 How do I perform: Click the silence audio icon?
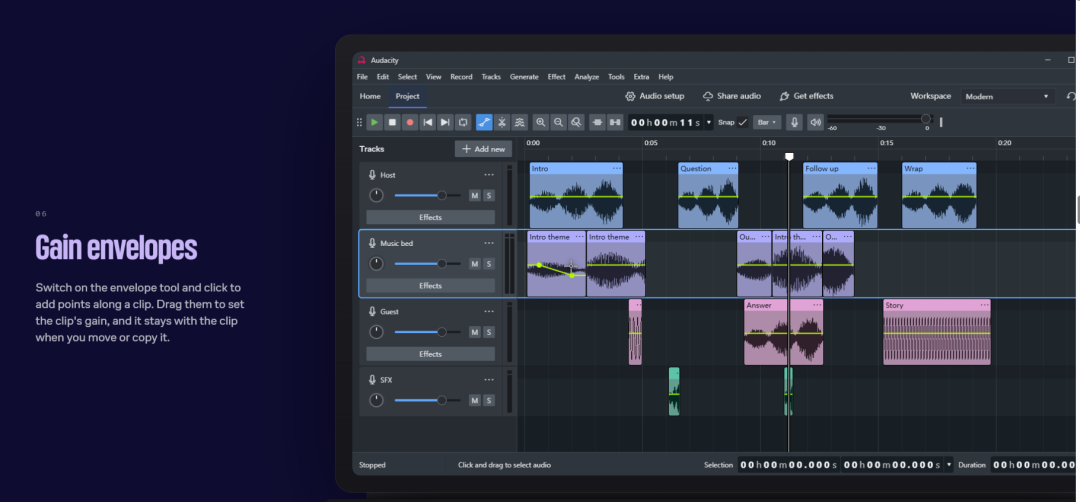[615, 122]
